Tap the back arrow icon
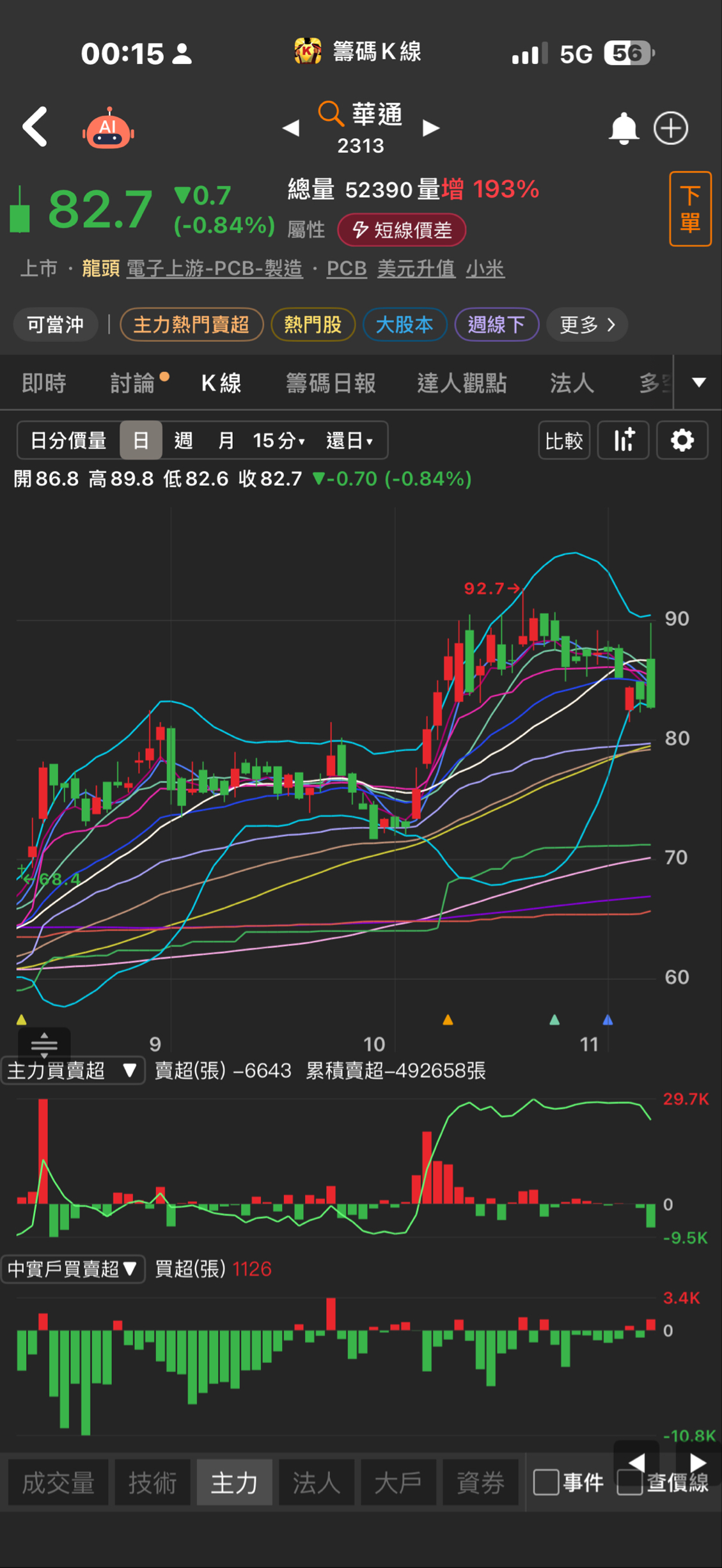The width and height of the screenshot is (722, 1568). (x=35, y=127)
